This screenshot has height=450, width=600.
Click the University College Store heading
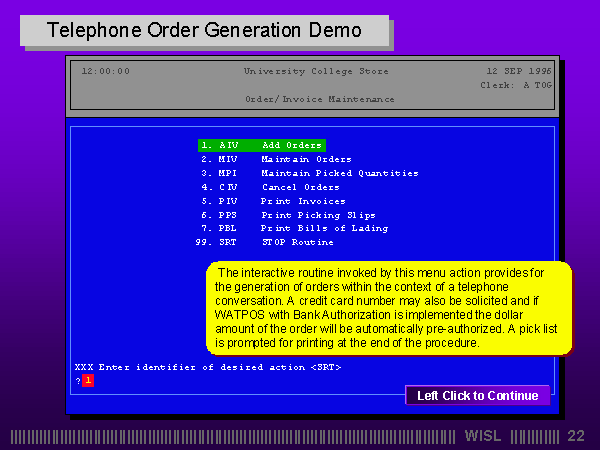pyautogui.click(x=316, y=71)
